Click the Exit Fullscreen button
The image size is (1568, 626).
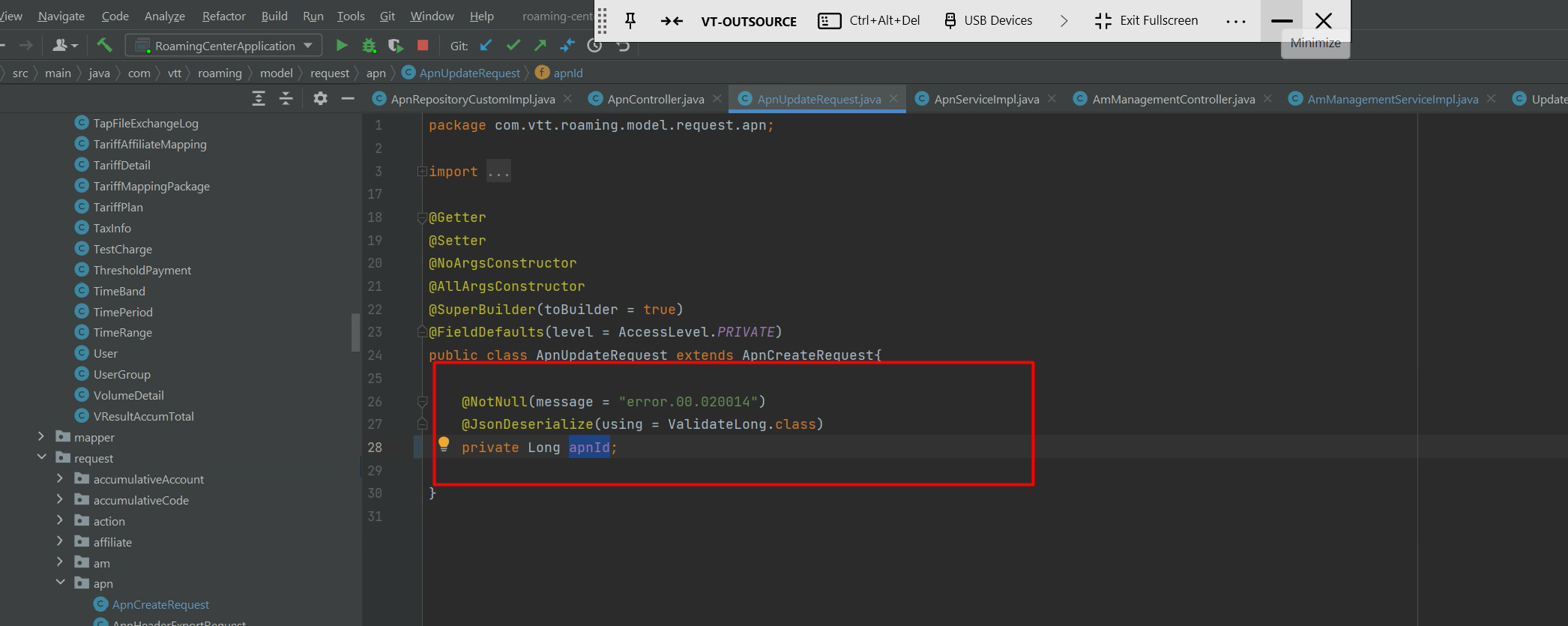coord(1147,21)
